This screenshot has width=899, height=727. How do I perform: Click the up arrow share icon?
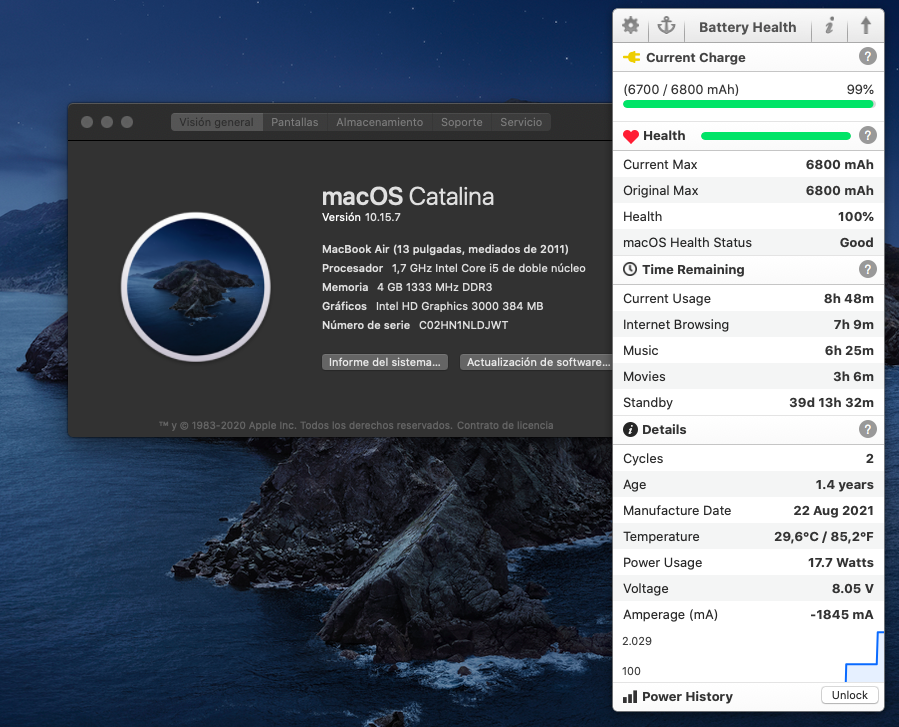click(x=866, y=26)
